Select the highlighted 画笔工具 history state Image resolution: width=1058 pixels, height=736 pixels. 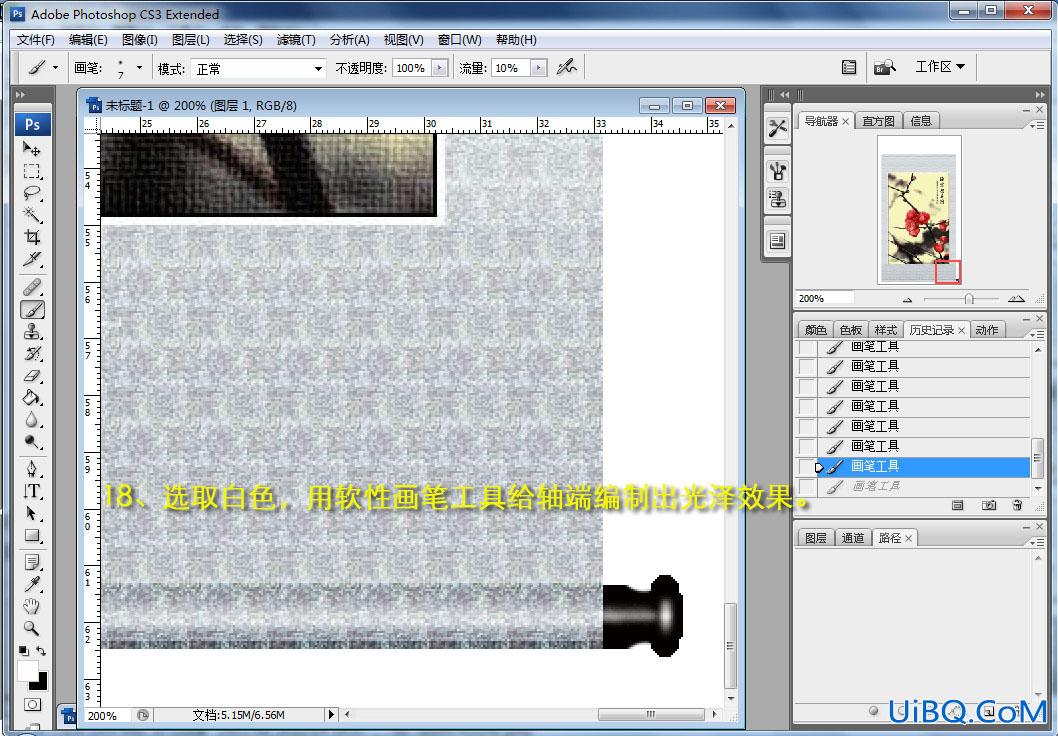[923, 466]
